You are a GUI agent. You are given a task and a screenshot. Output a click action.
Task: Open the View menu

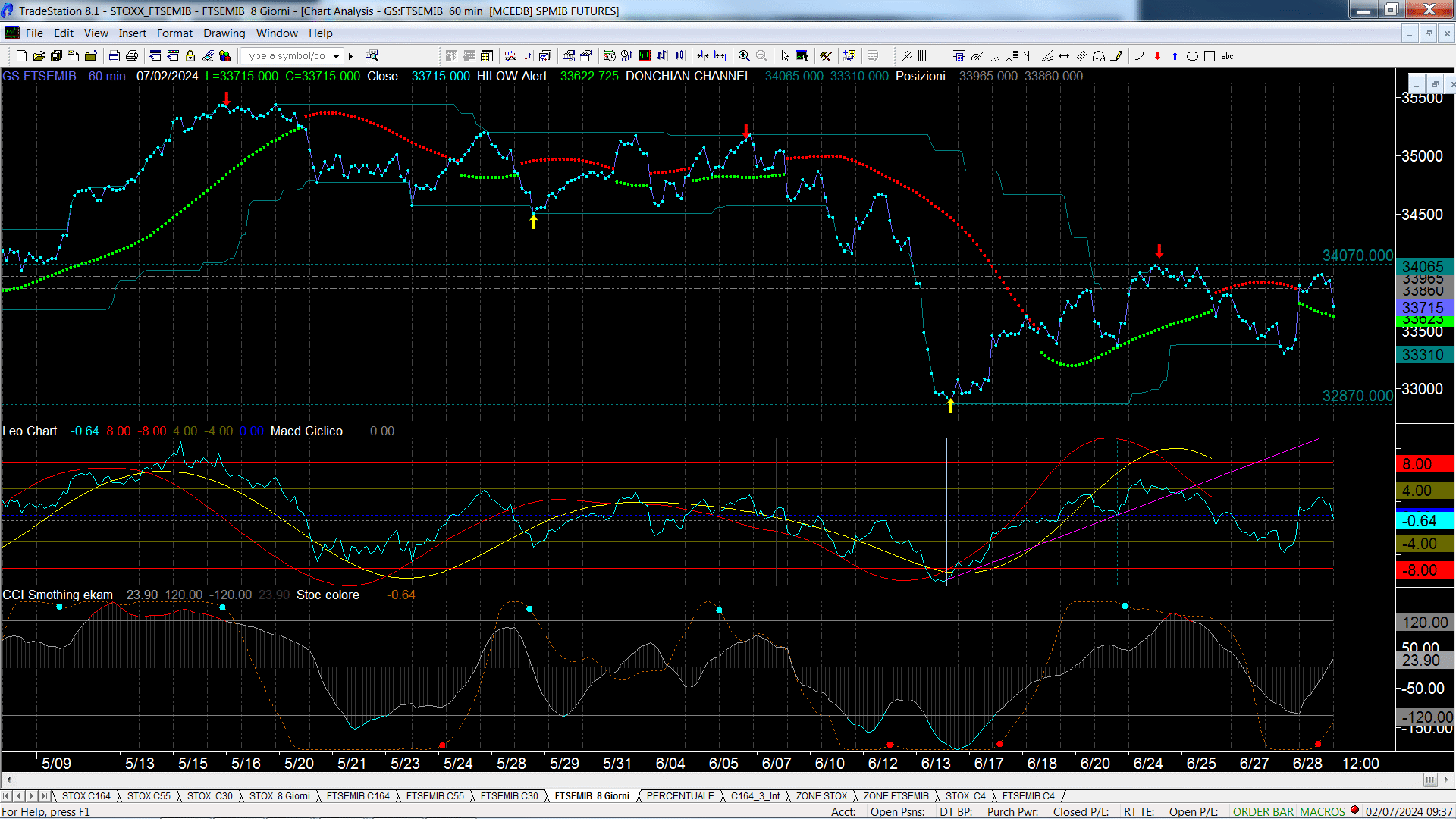[x=96, y=33]
